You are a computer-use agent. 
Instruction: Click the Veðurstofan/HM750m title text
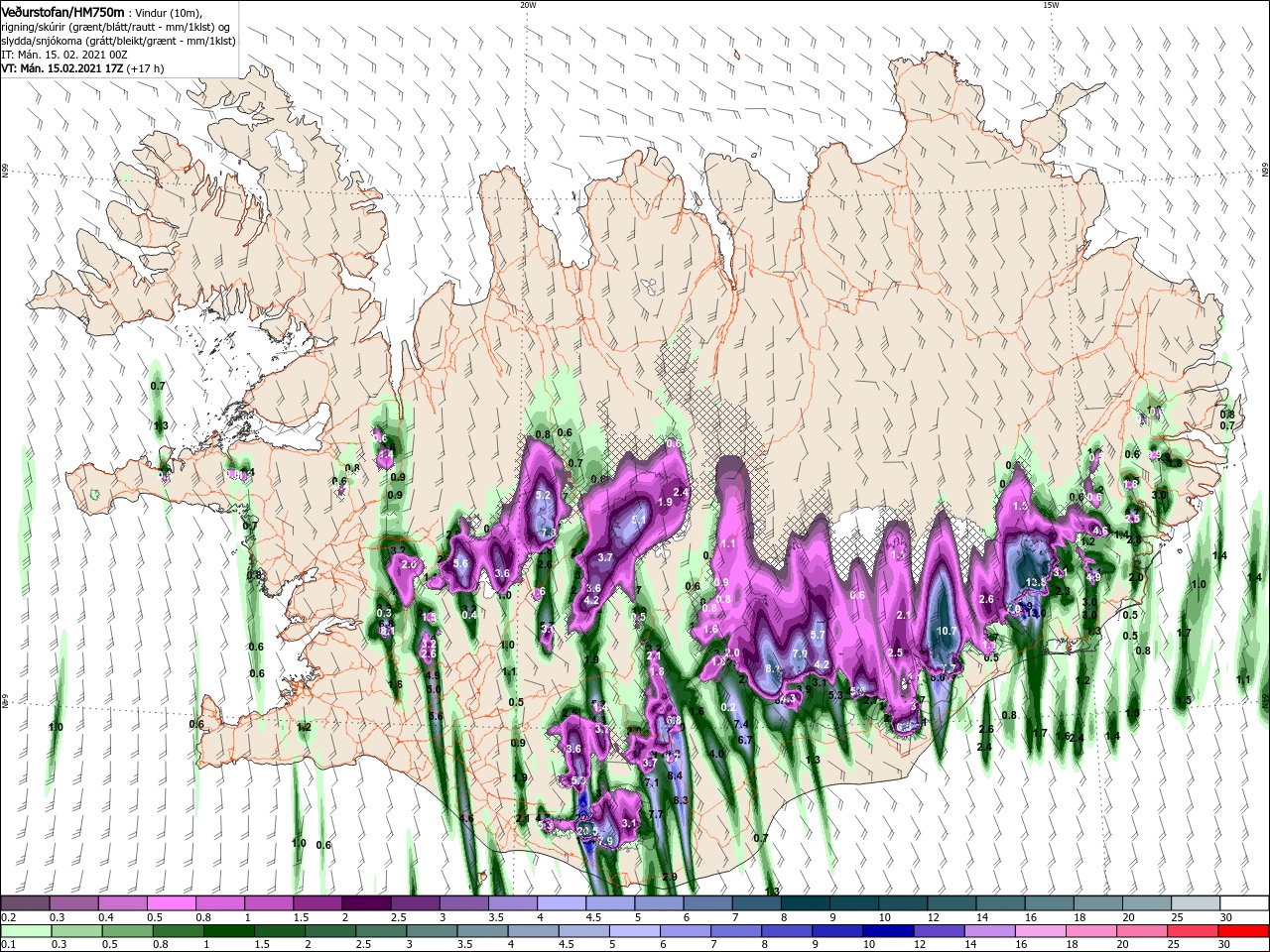coord(63,11)
